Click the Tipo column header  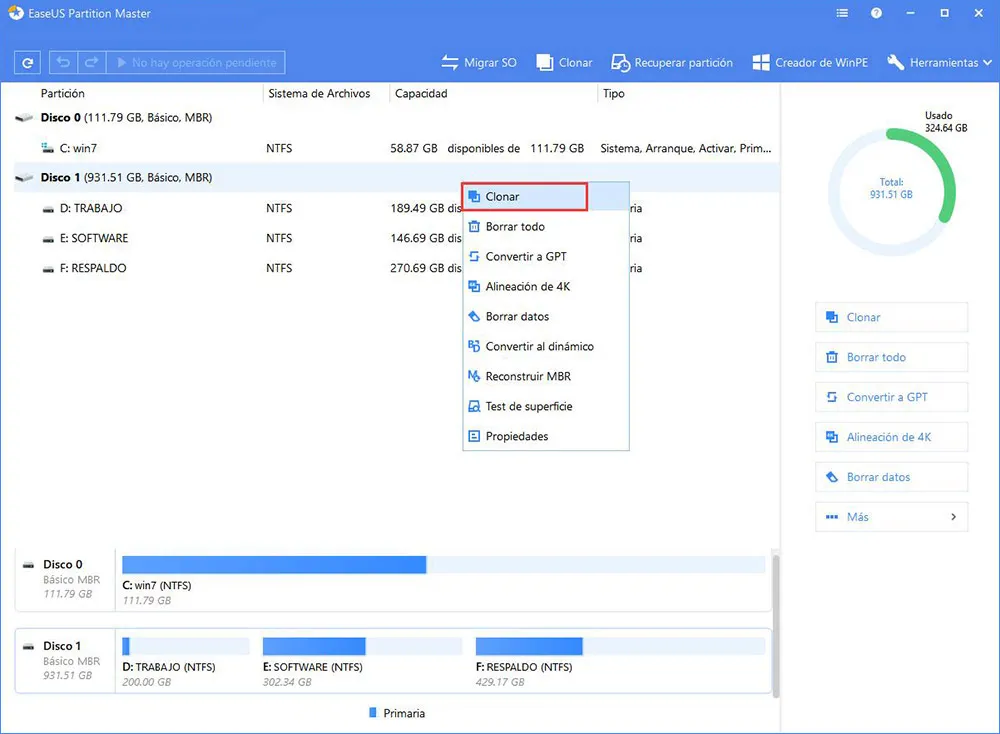coord(614,93)
